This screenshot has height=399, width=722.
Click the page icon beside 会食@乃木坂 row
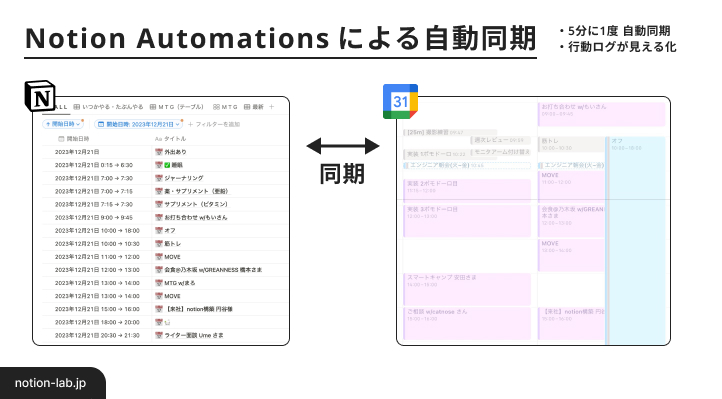[x=159, y=270]
